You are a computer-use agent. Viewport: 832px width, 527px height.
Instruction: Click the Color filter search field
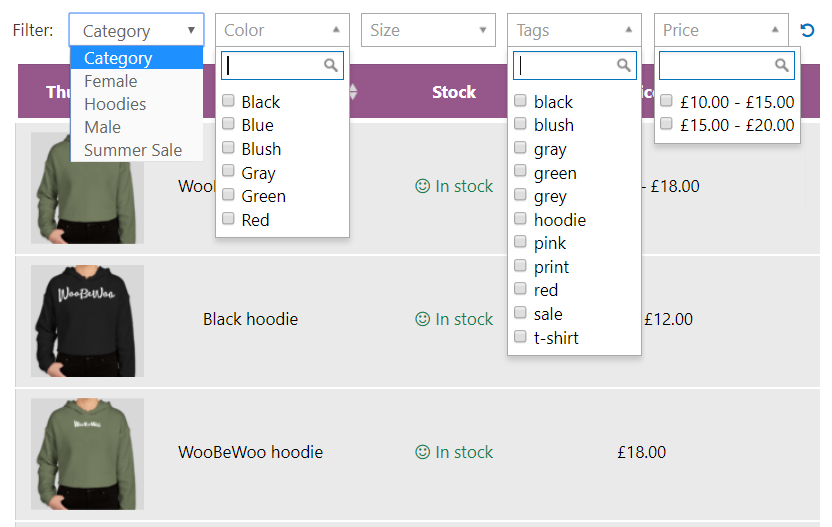tap(282, 65)
